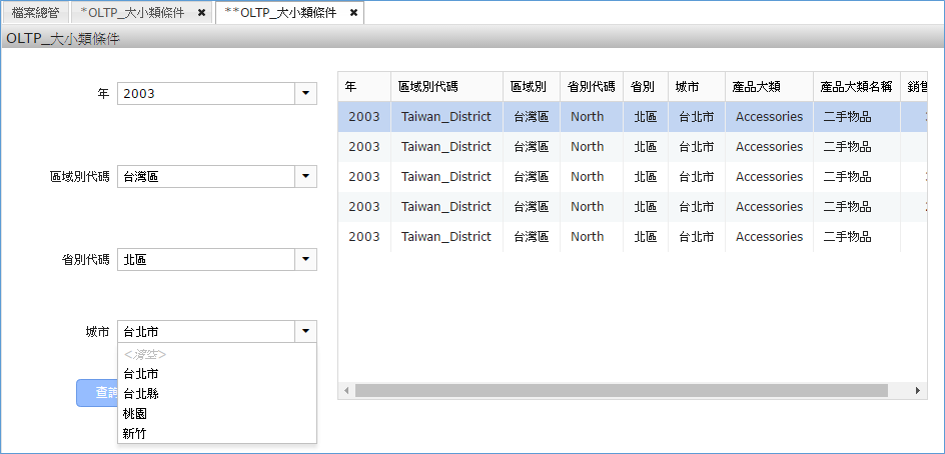Collapse the 城市 dropdown arrow
945x454 pixels.
305,331
